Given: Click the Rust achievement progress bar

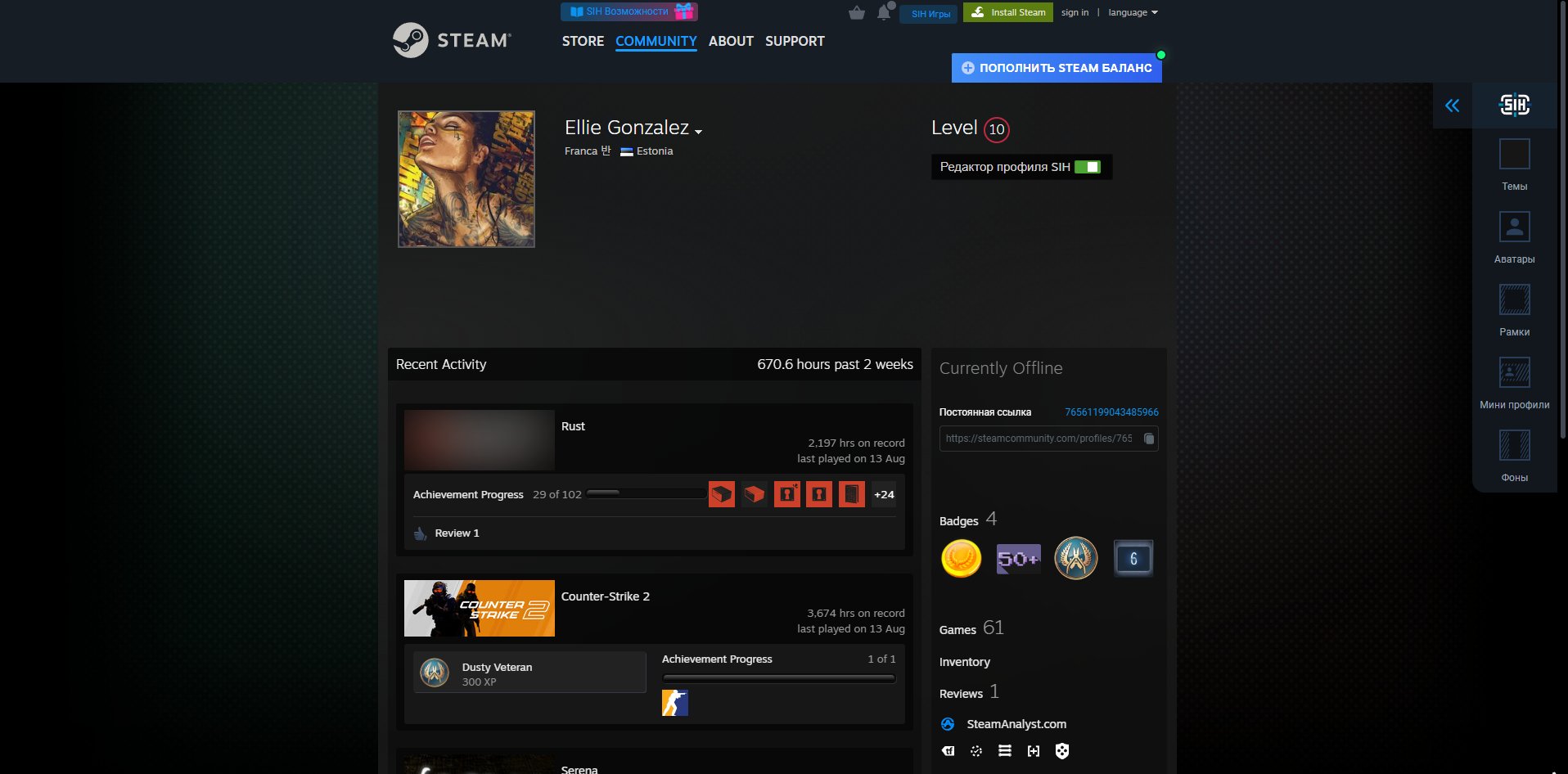Looking at the screenshot, I should click(647, 494).
